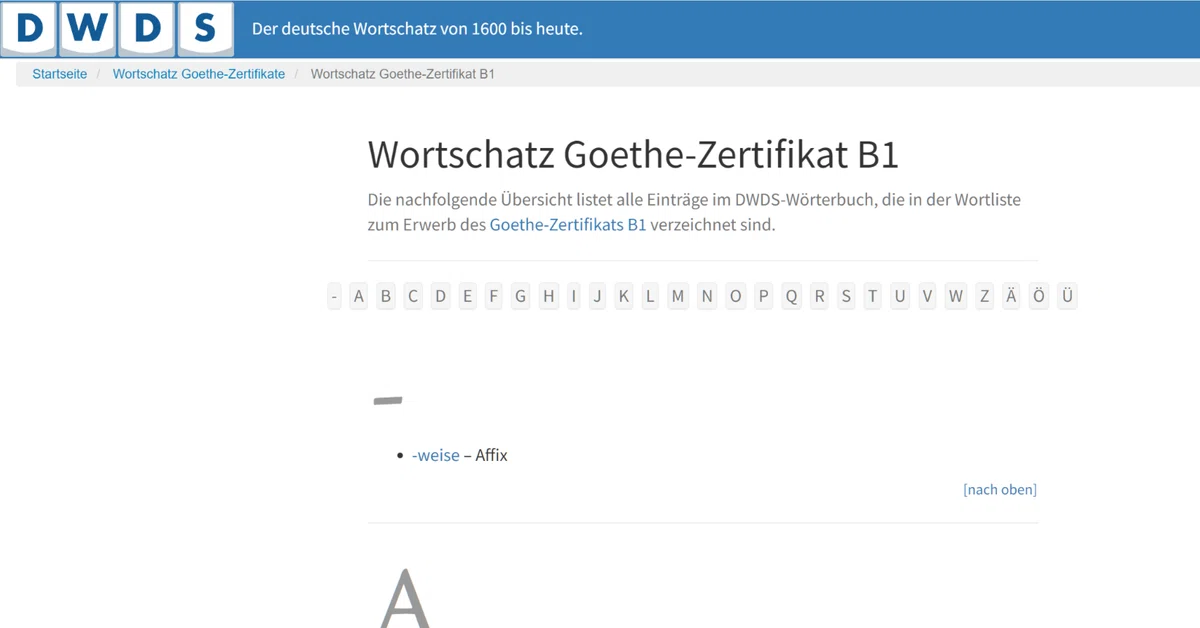Viewport: 1200px width, 628px height.
Task: Jump to letter W section
Action: click(957, 296)
